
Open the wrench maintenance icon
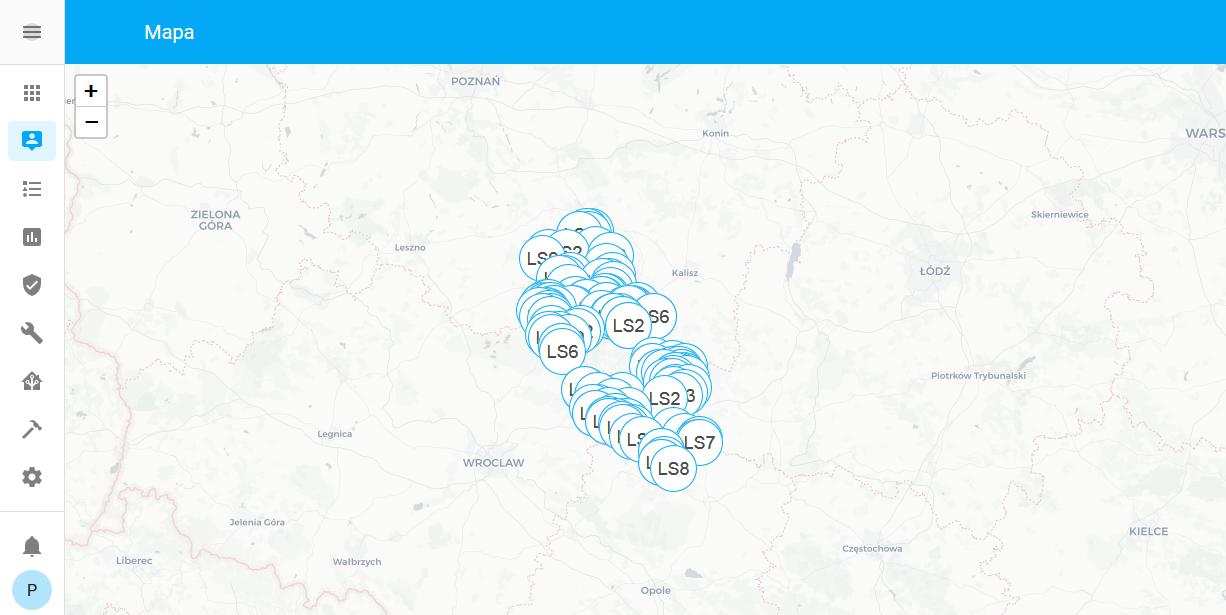pos(32,333)
